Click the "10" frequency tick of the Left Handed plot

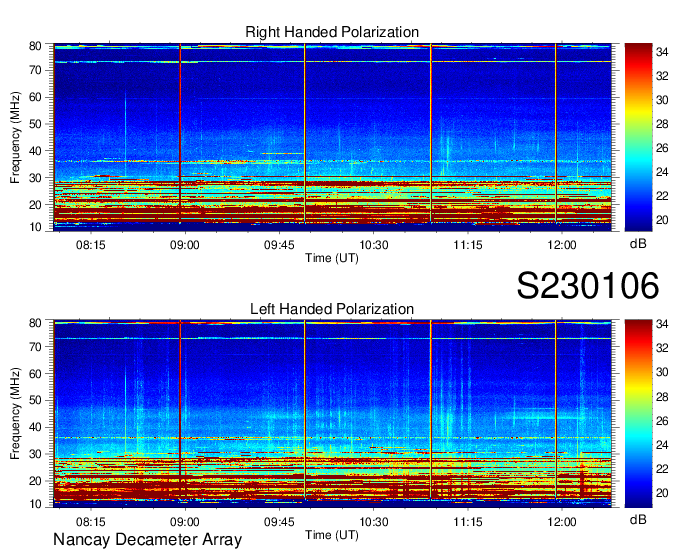click(x=35, y=504)
